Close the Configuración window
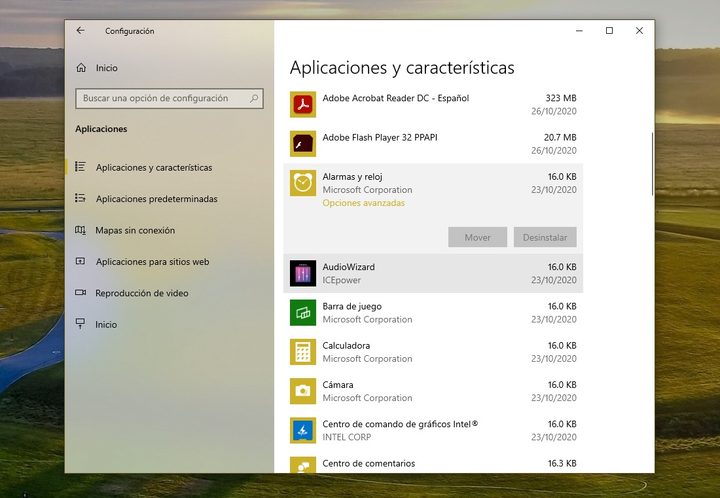The image size is (720, 498). pos(639,30)
